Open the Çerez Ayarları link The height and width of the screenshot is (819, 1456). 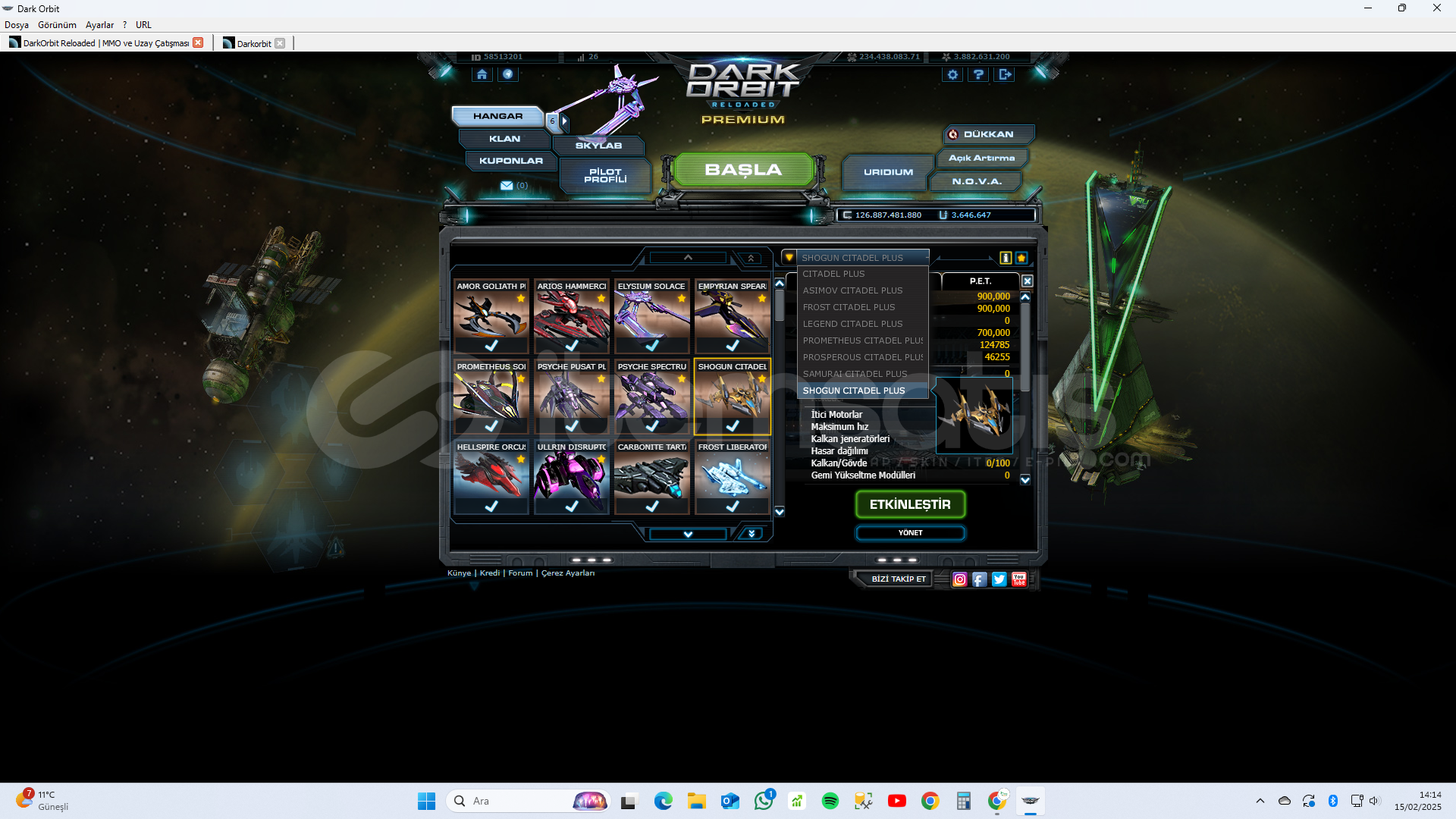point(568,573)
